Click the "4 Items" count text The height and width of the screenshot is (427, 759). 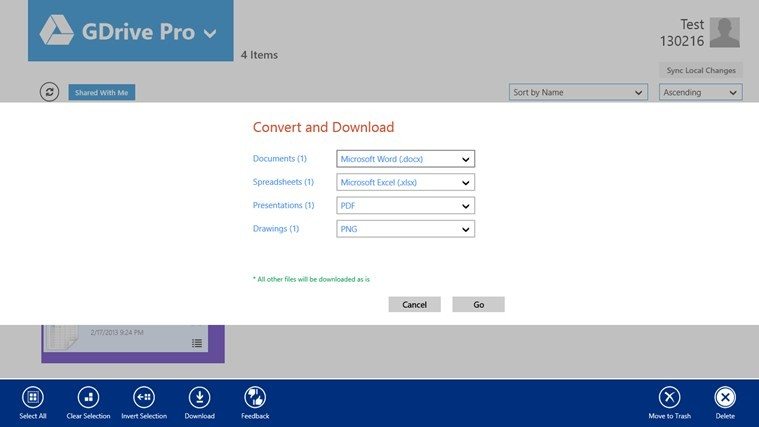pos(259,55)
